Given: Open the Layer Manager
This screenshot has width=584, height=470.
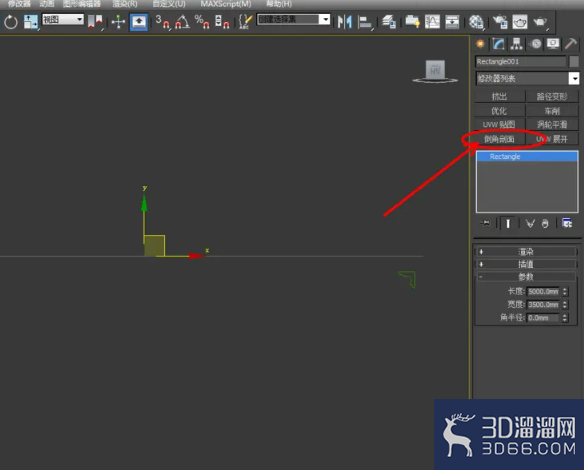Looking at the screenshot, I should [x=388, y=22].
